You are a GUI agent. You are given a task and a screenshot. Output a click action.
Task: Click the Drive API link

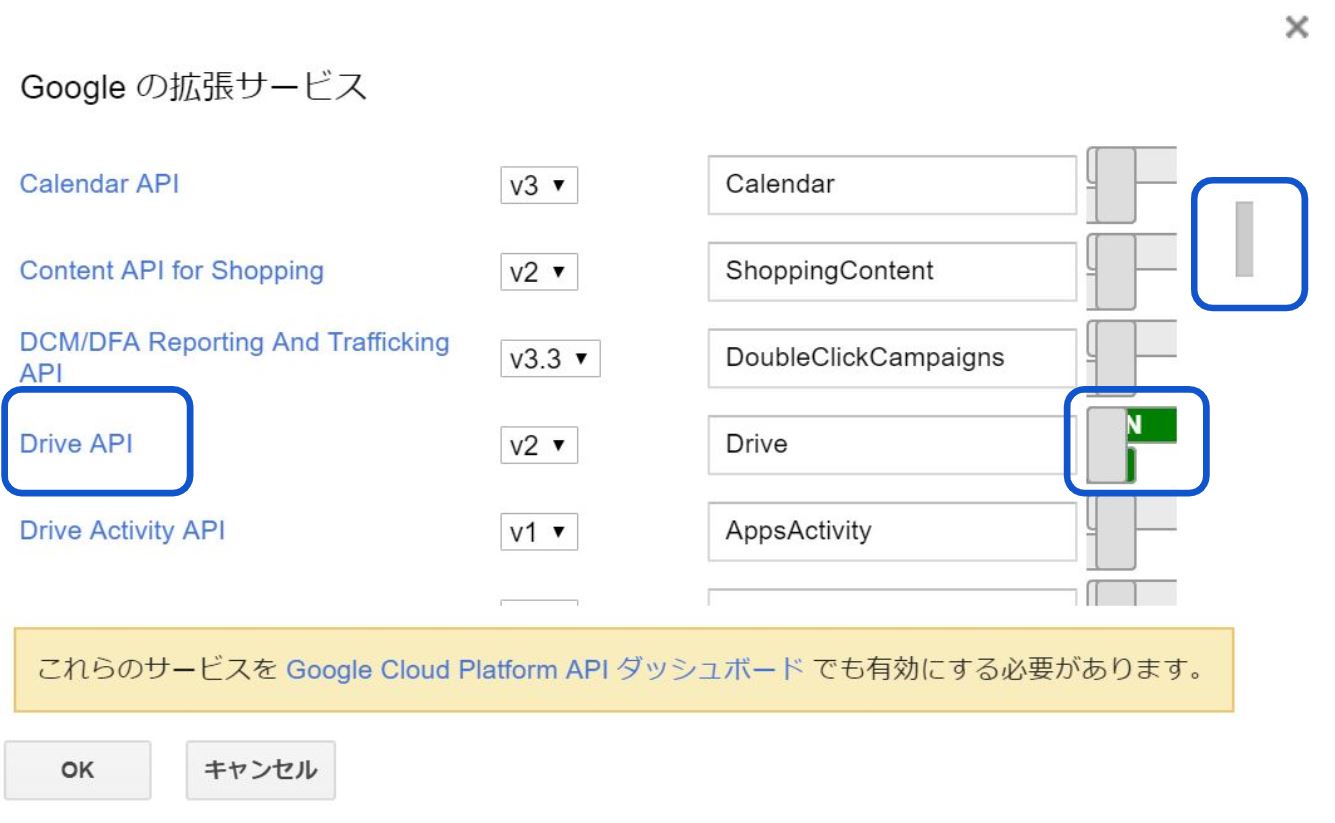pos(76,444)
